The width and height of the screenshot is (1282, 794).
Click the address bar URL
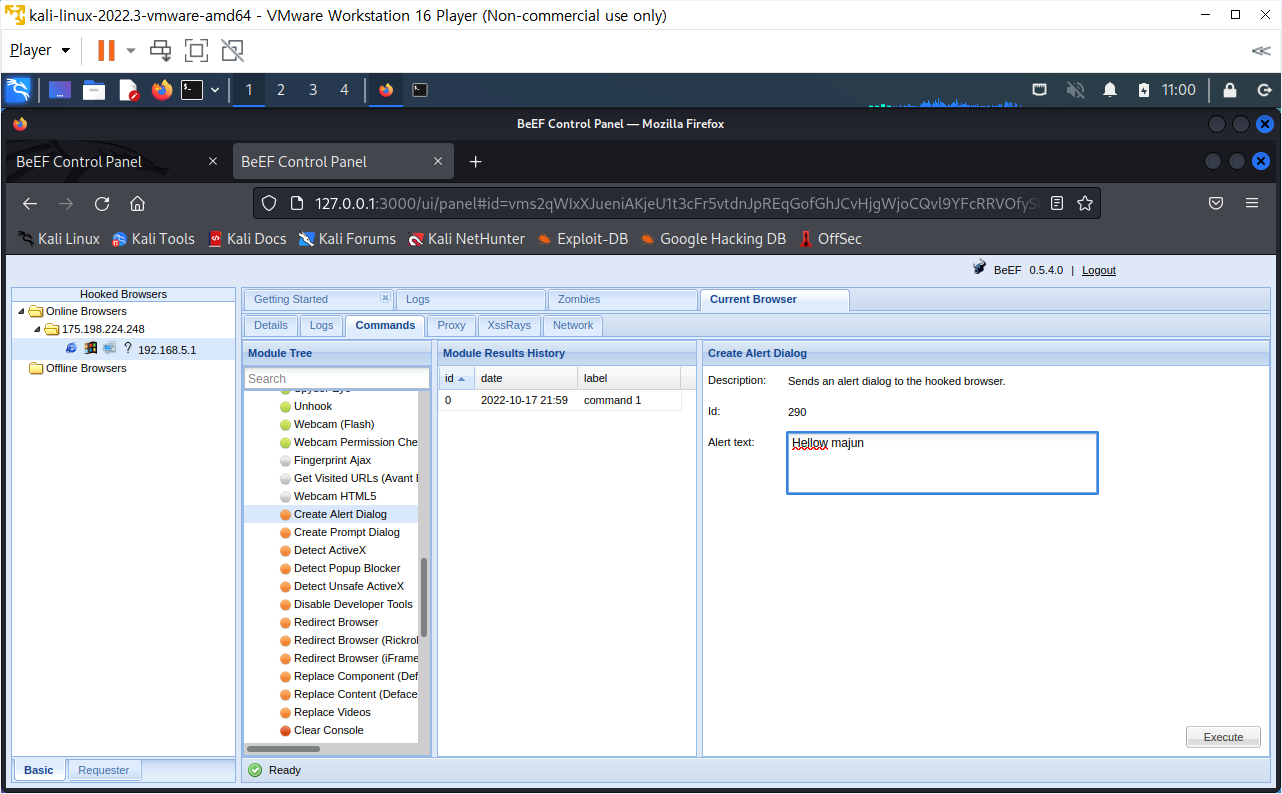coord(676,203)
